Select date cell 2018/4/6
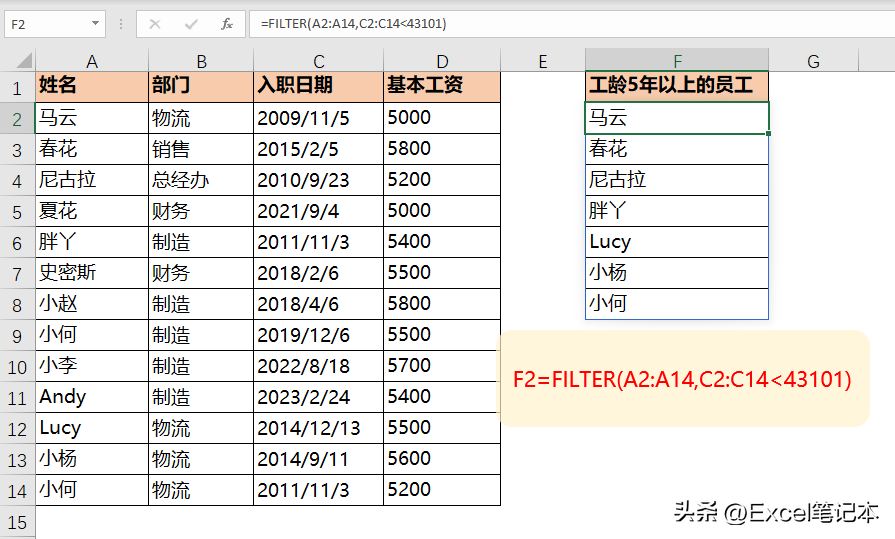The width and height of the screenshot is (895, 539). click(319, 303)
